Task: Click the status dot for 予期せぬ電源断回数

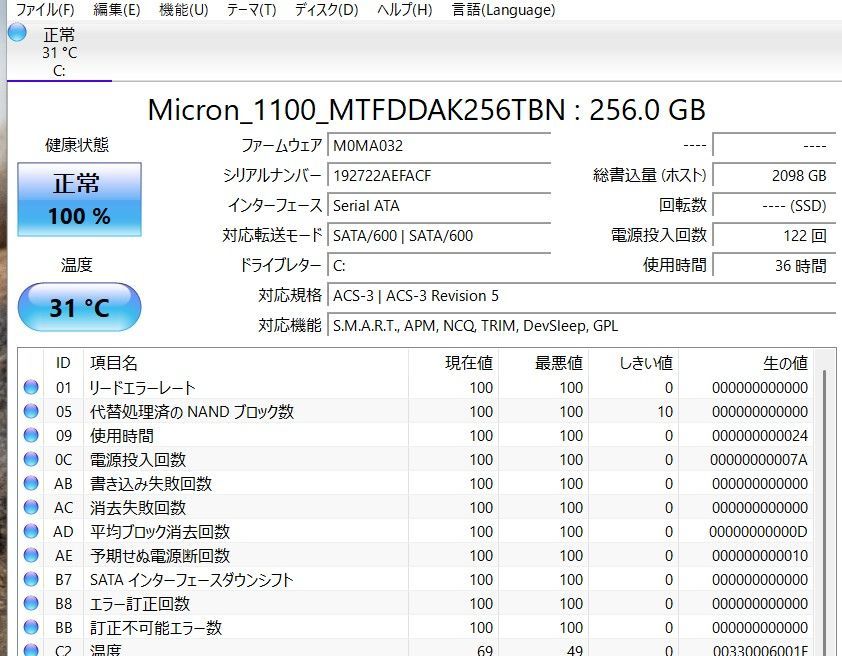Action: point(33,555)
